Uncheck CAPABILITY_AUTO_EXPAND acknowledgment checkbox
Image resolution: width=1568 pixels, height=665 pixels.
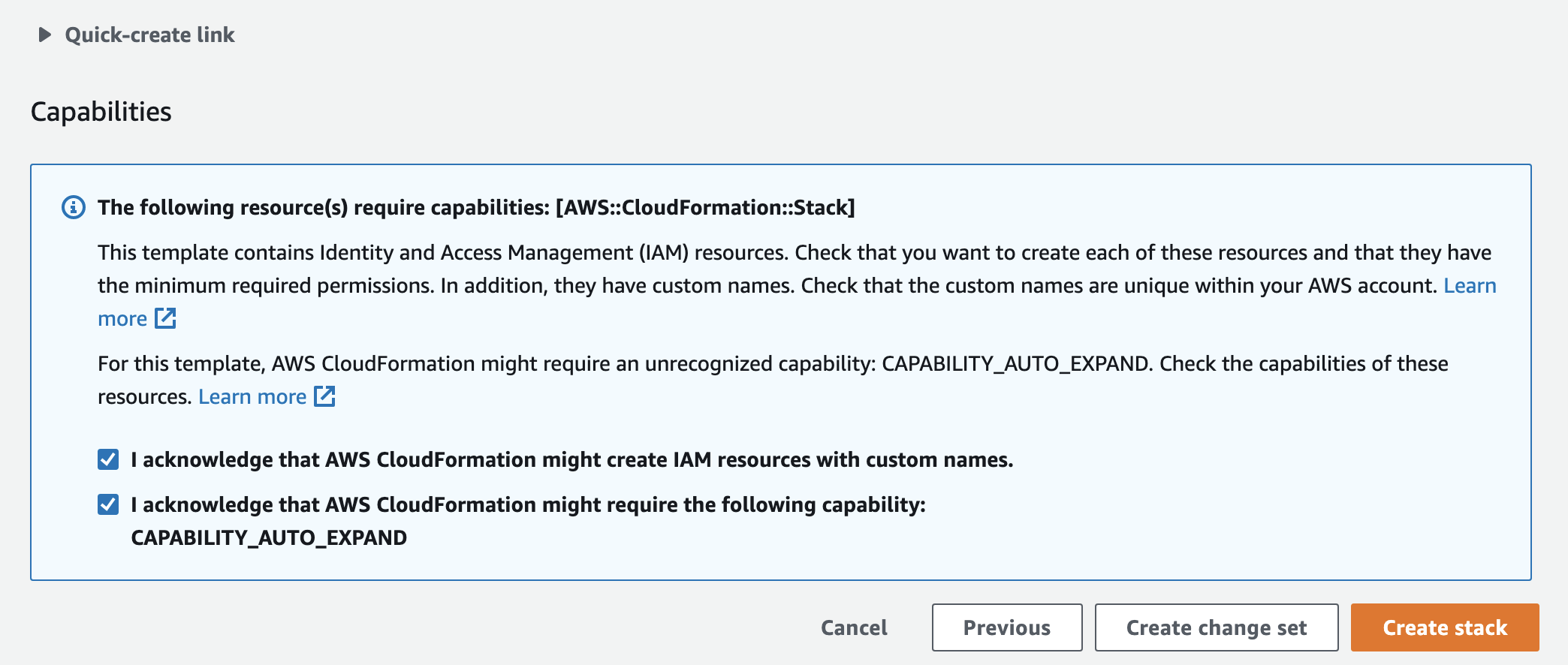108,504
